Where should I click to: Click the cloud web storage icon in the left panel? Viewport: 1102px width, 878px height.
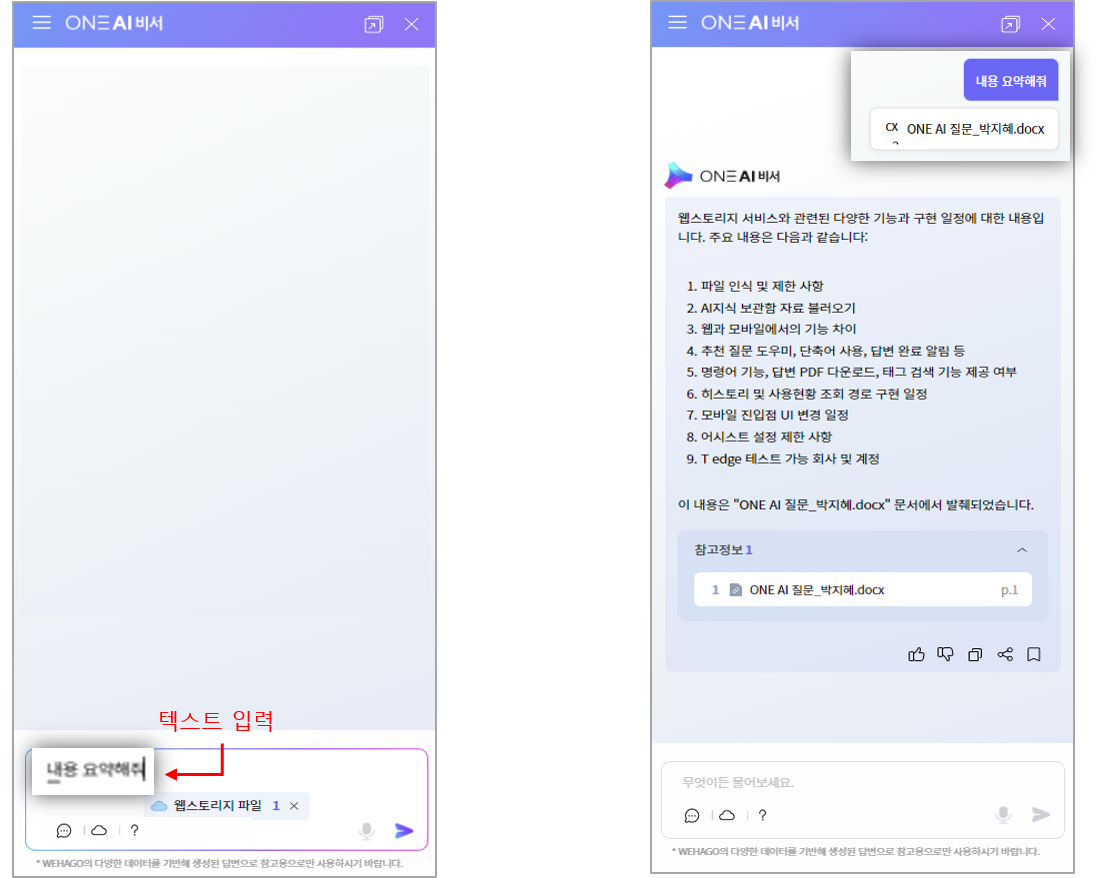pos(99,830)
